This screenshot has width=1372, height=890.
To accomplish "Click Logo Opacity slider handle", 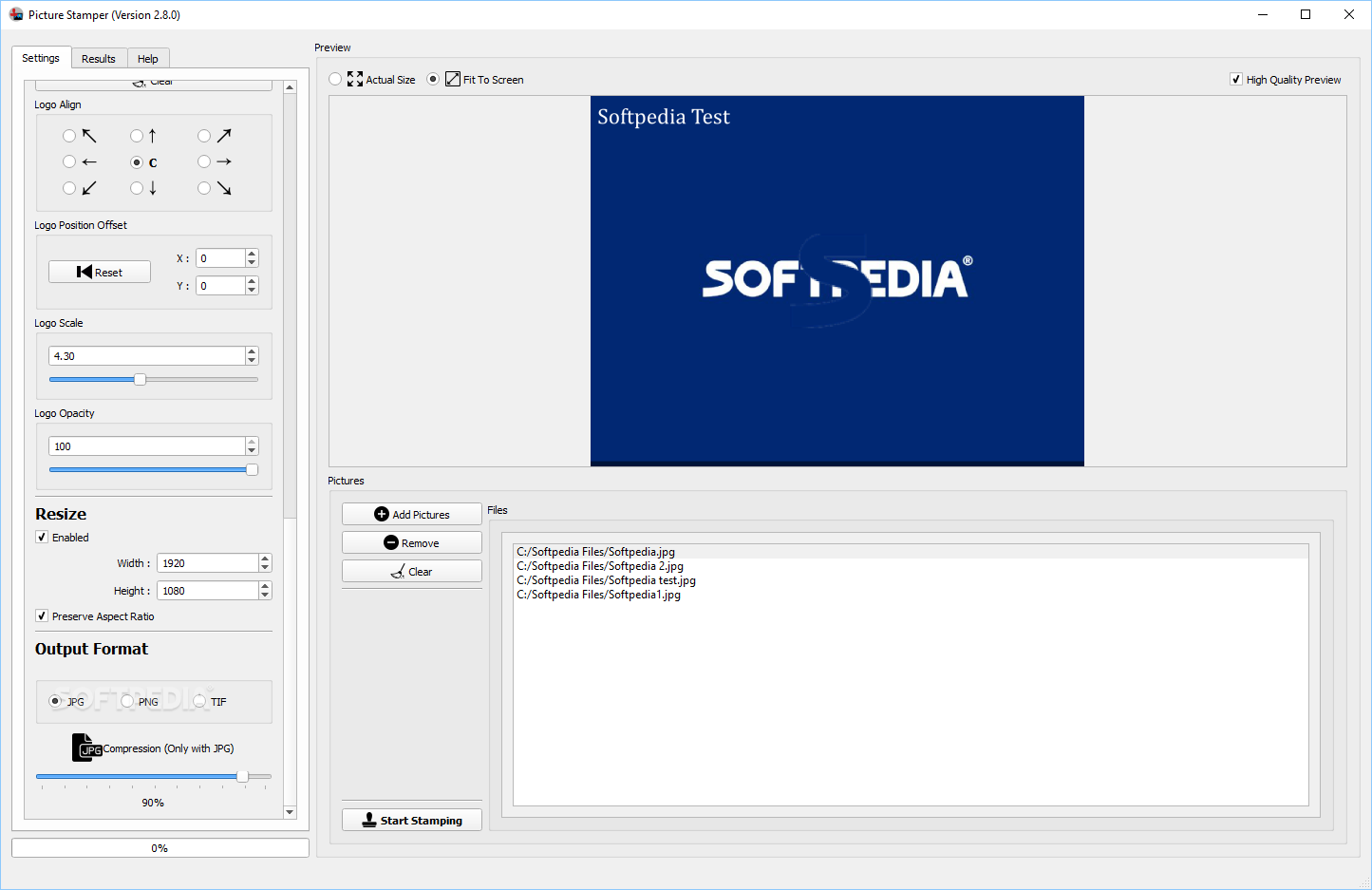I will point(252,469).
